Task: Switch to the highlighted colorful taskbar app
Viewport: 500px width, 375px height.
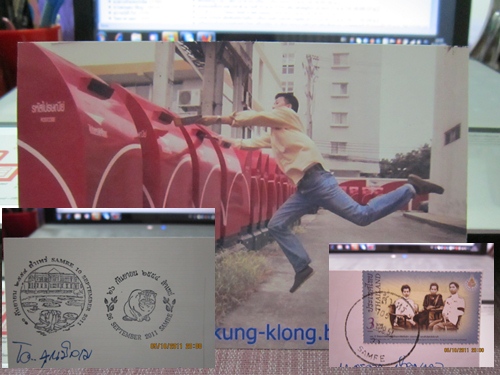Action: click(170, 36)
